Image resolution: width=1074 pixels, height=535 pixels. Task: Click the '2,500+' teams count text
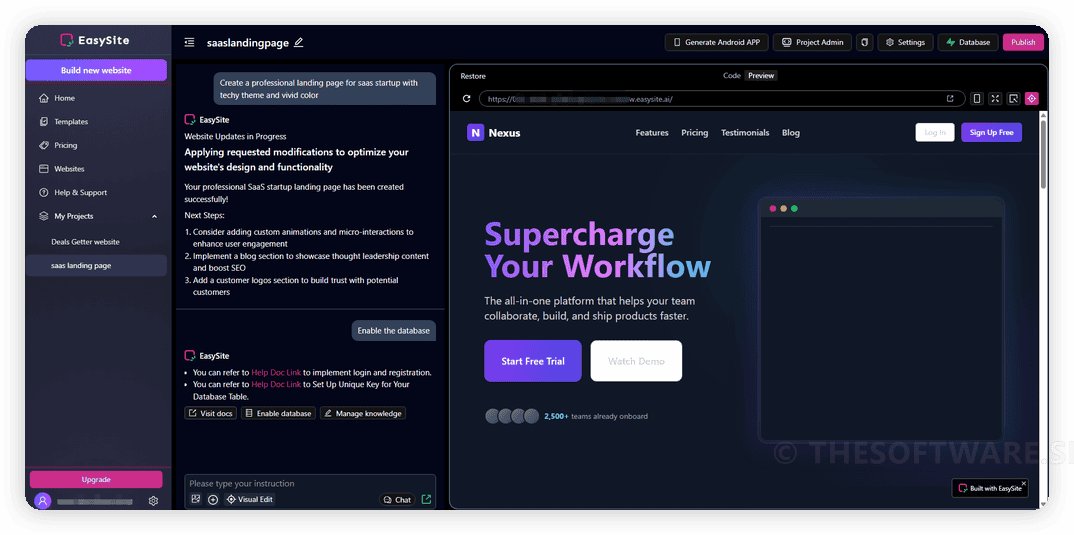(556, 416)
